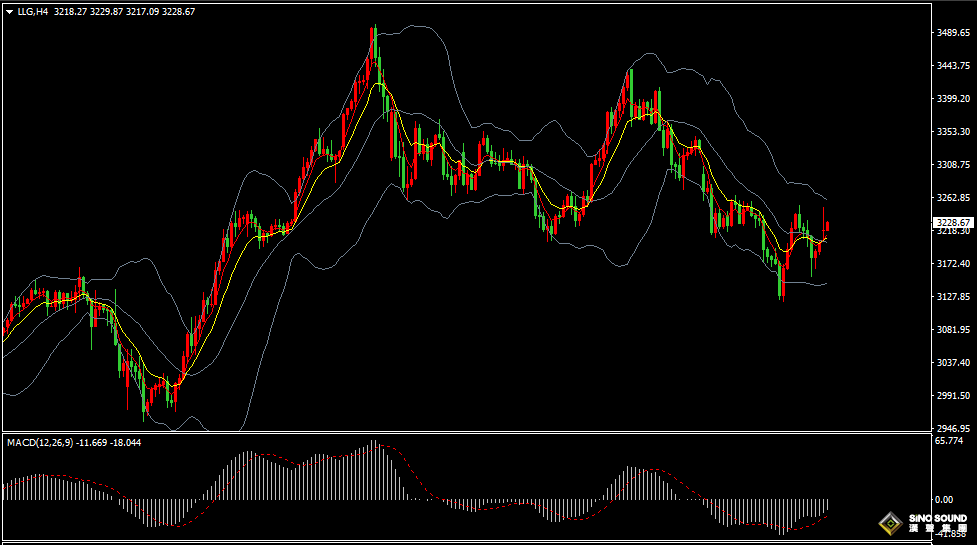Click the 0.00 MACD zero-level label
977x545 pixels.
tap(943, 499)
